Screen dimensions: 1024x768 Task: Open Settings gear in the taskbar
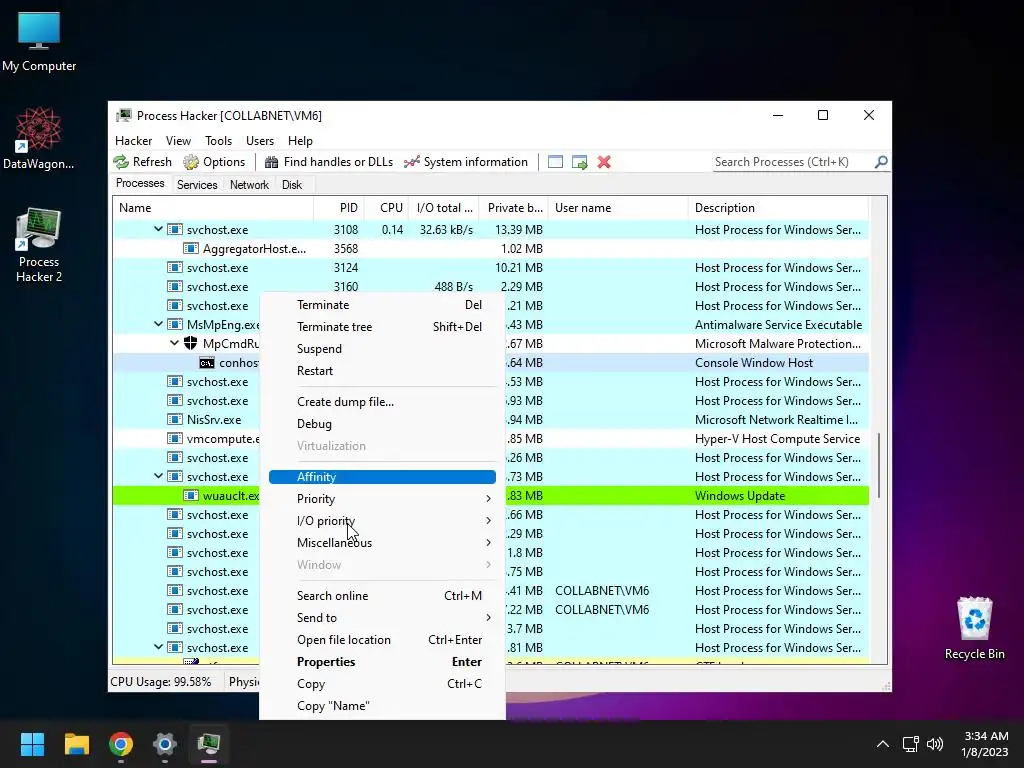tap(165, 744)
